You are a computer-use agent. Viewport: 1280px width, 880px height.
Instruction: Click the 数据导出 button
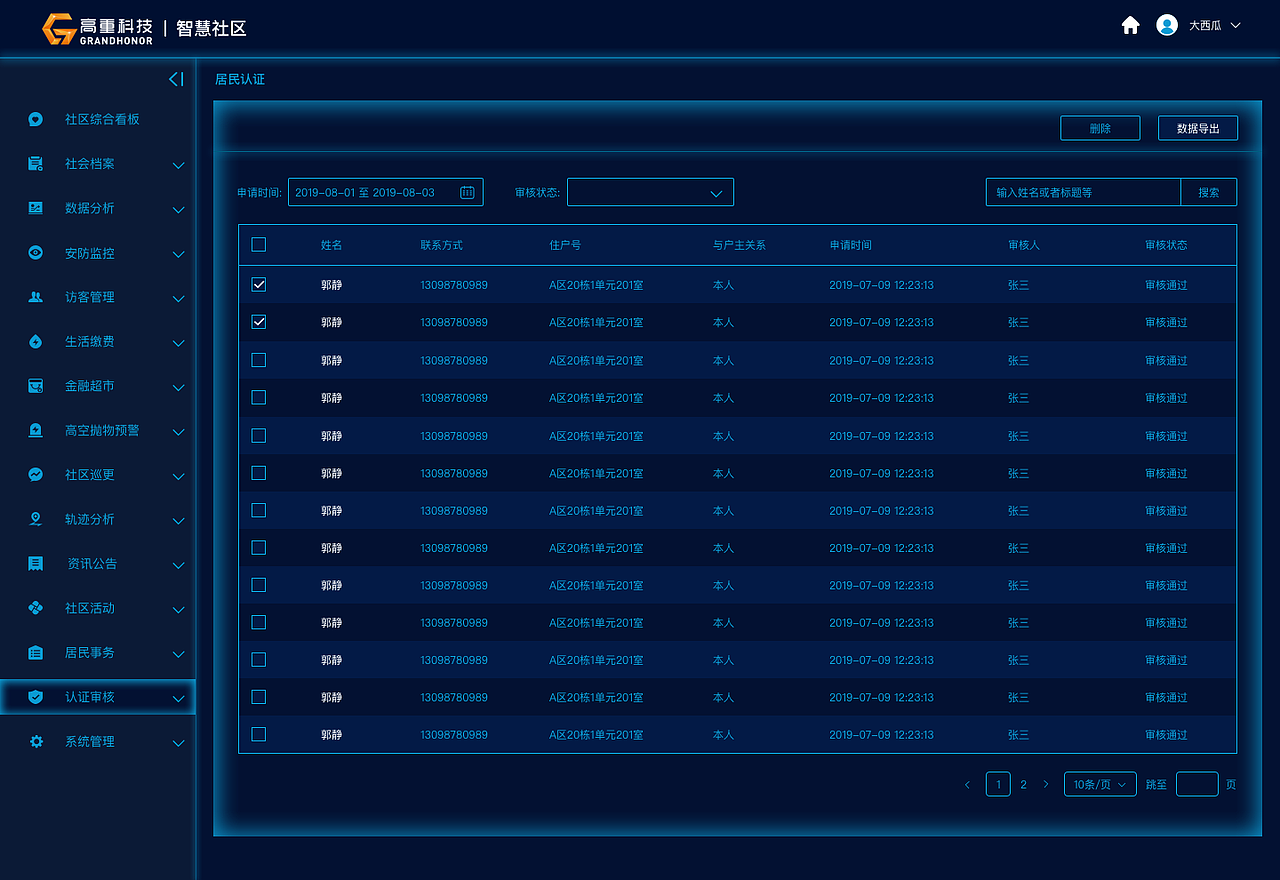coord(1198,128)
